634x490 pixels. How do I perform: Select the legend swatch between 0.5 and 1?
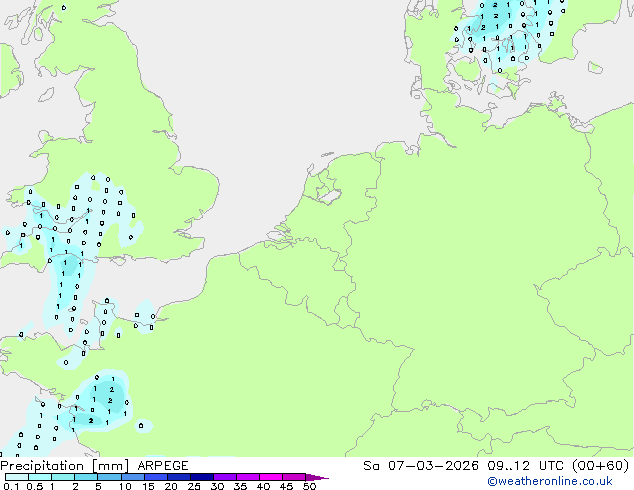pyautogui.click(x=40, y=477)
